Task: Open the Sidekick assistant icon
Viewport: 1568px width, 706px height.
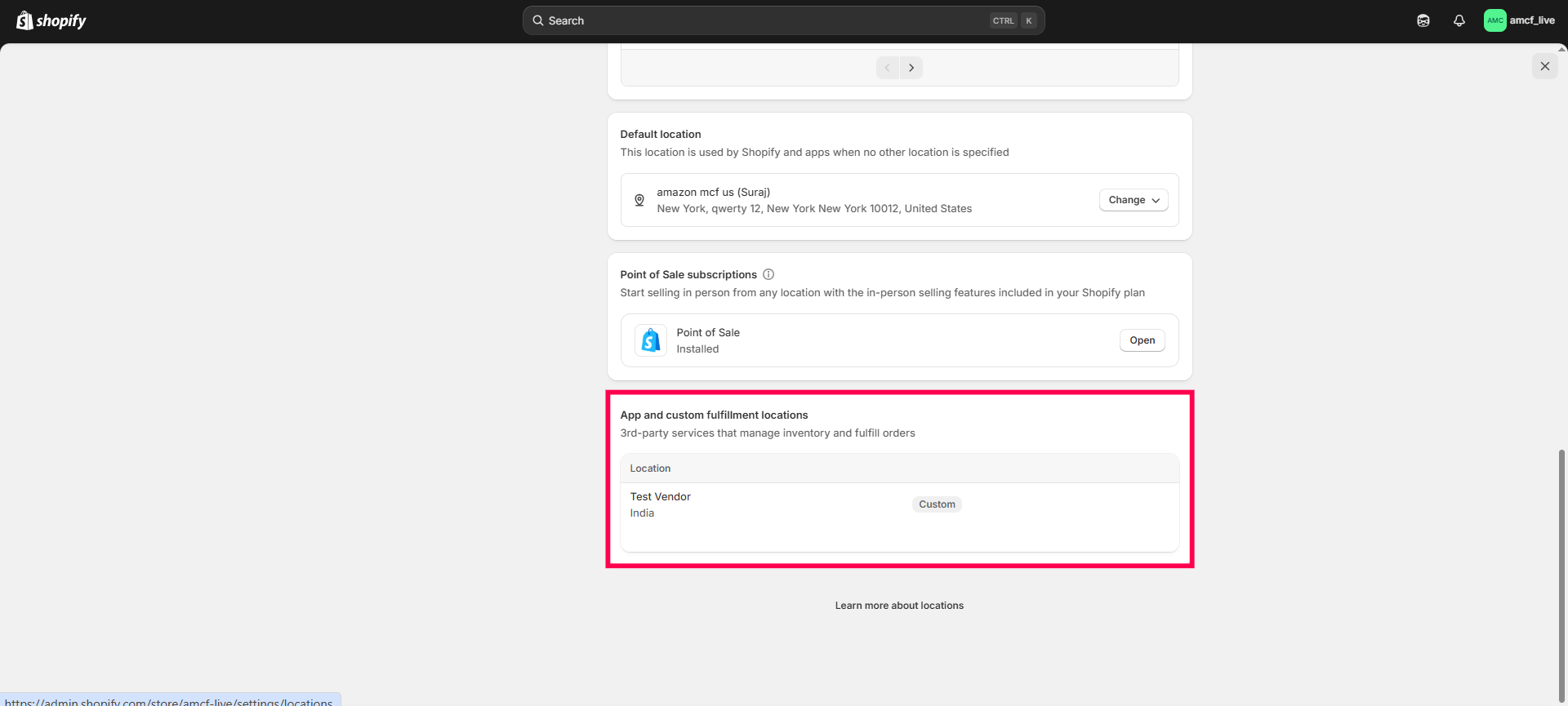Action: 1423,20
